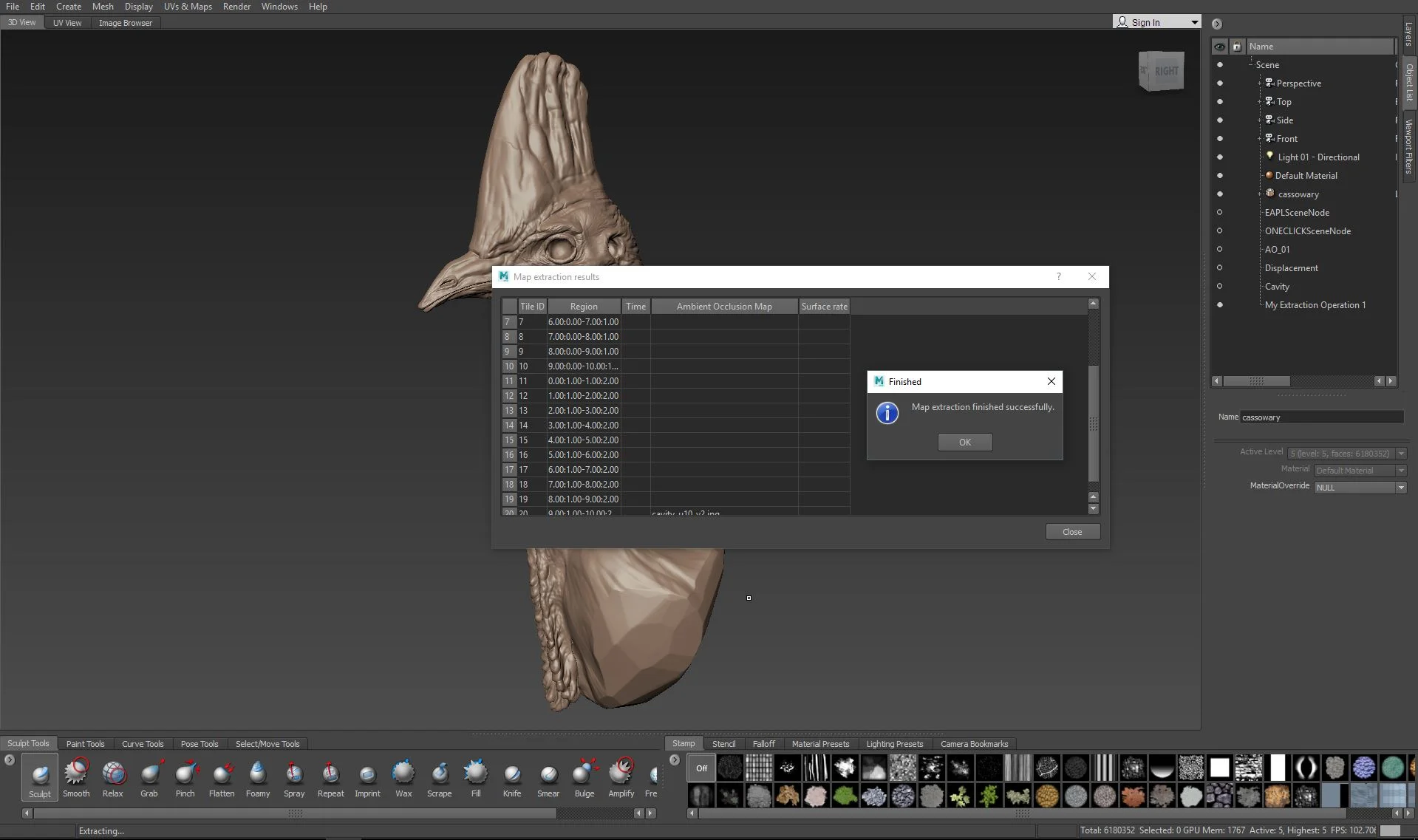Screen dimensions: 1418x840
Task: Switch to the Paint Tools tab
Action: click(x=86, y=744)
